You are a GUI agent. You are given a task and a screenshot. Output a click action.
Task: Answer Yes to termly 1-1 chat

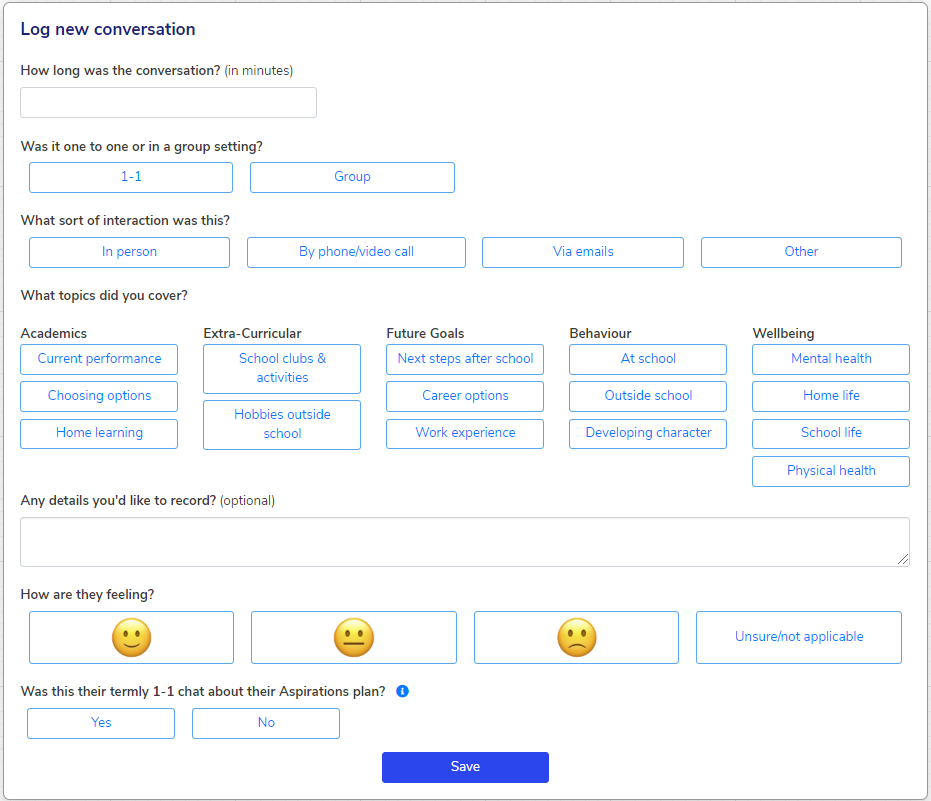click(x=101, y=723)
